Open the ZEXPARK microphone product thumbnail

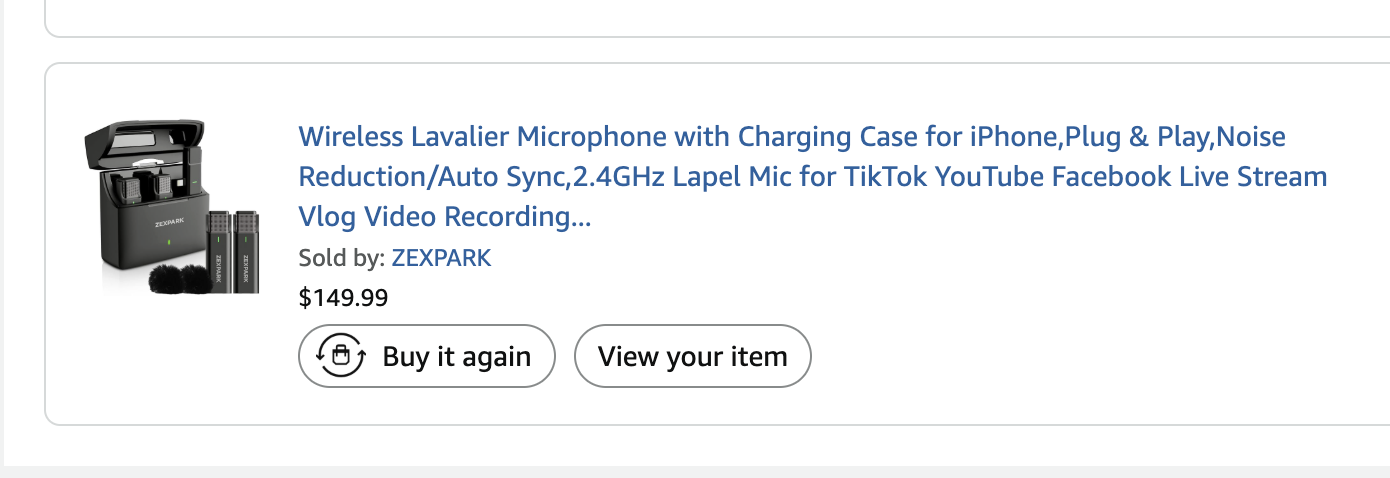(x=172, y=208)
